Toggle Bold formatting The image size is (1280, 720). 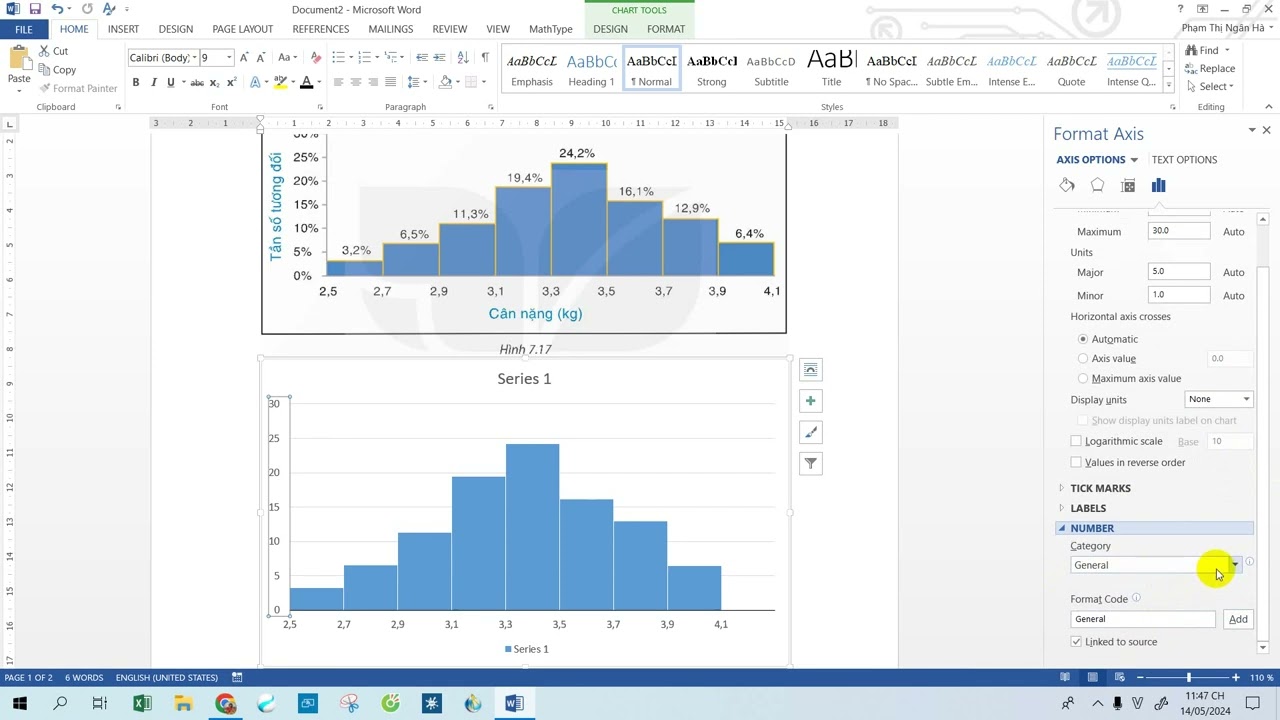click(x=136, y=82)
